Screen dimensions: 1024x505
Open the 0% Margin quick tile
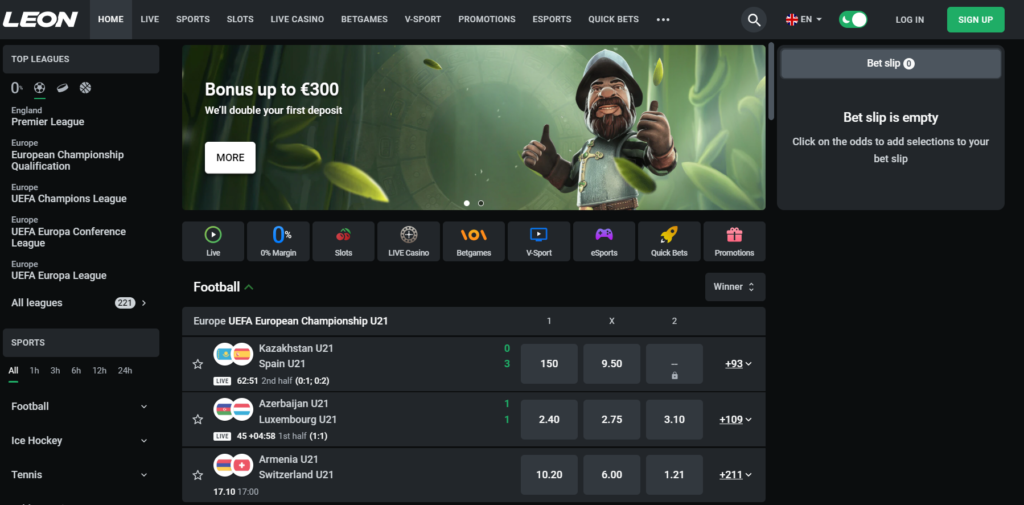tap(278, 241)
